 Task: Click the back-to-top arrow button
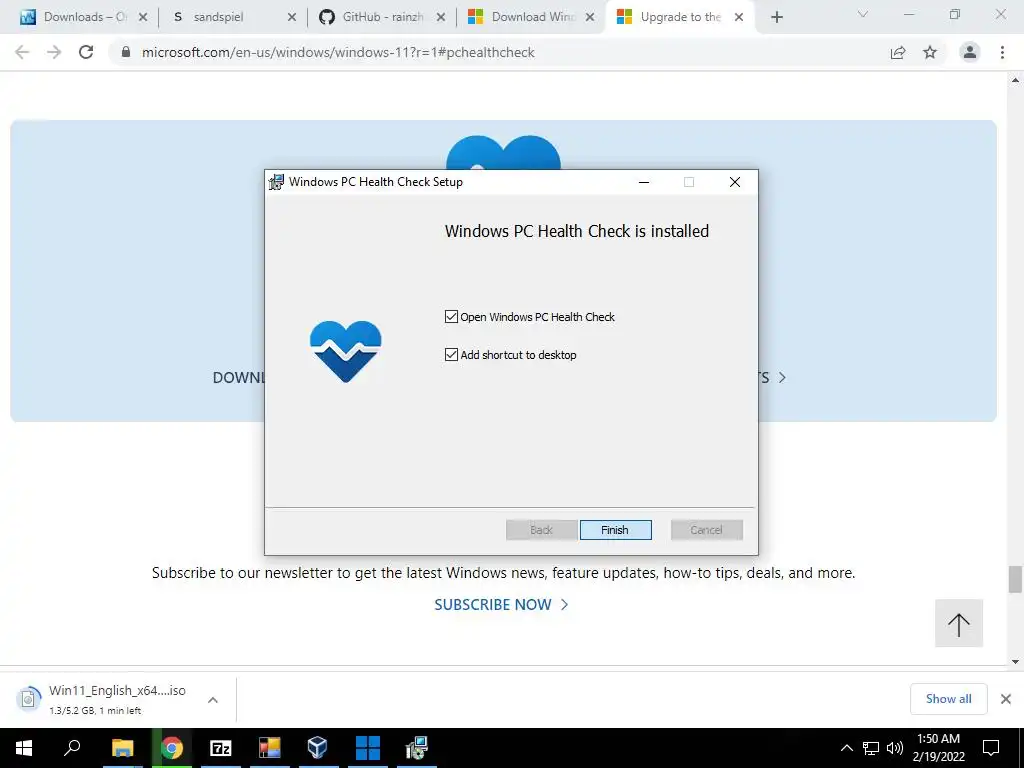[959, 623]
